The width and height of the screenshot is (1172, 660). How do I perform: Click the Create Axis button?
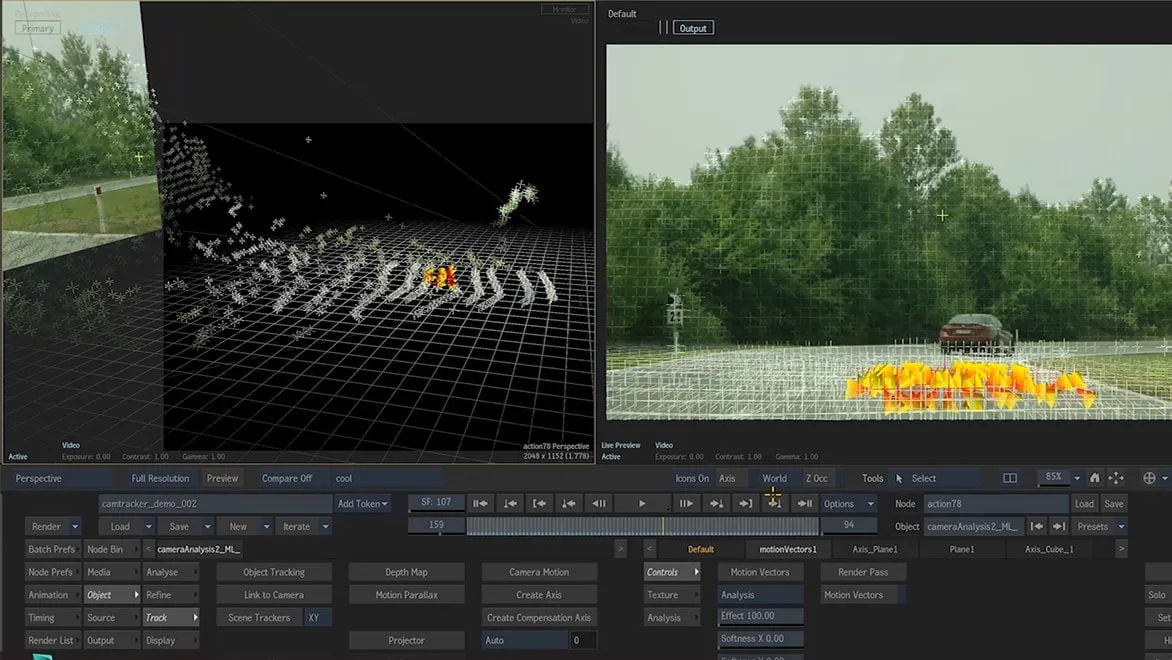(x=539, y=594)
